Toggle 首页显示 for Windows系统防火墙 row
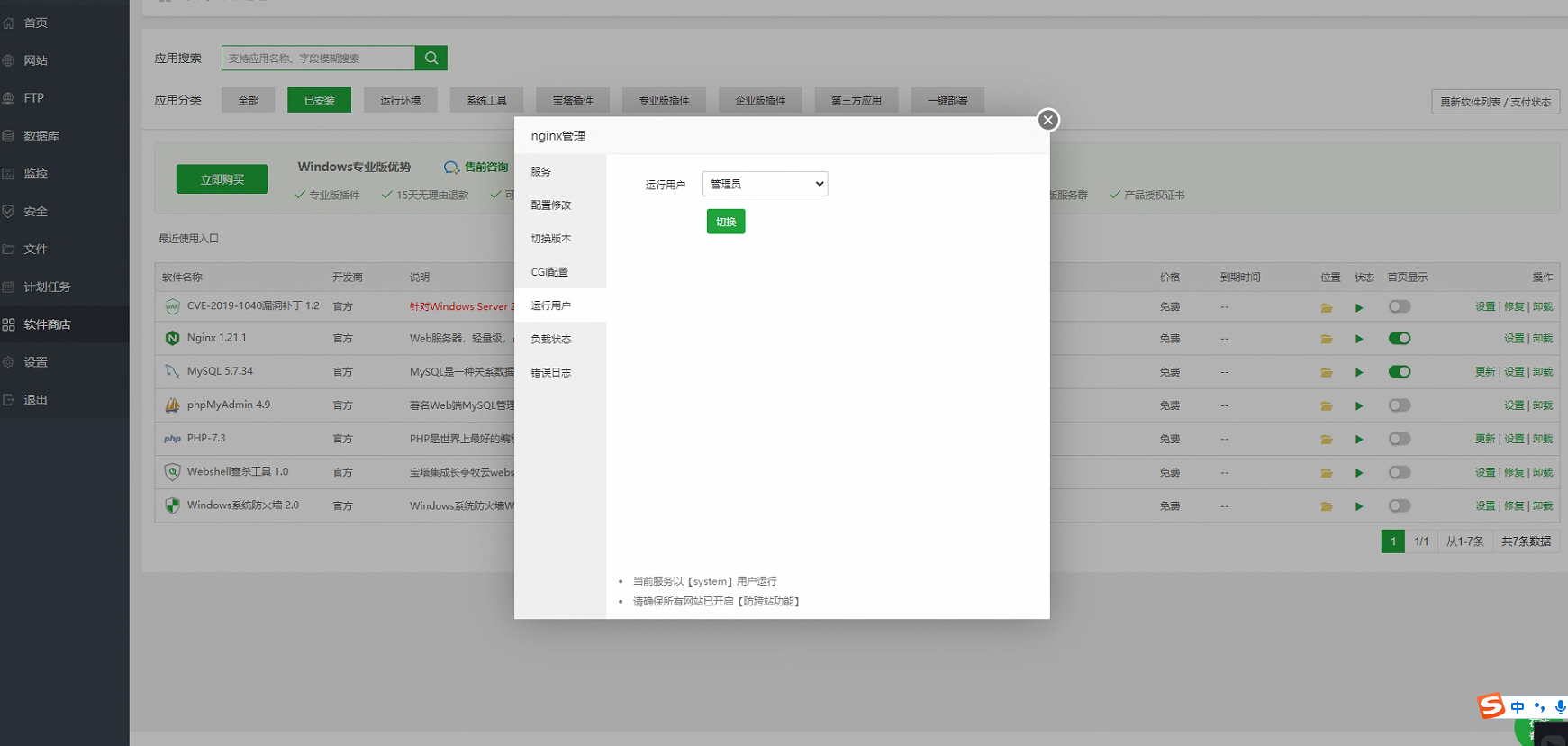The width and height of the screenshot is (1568, 746). click(x=1400, y=505)
